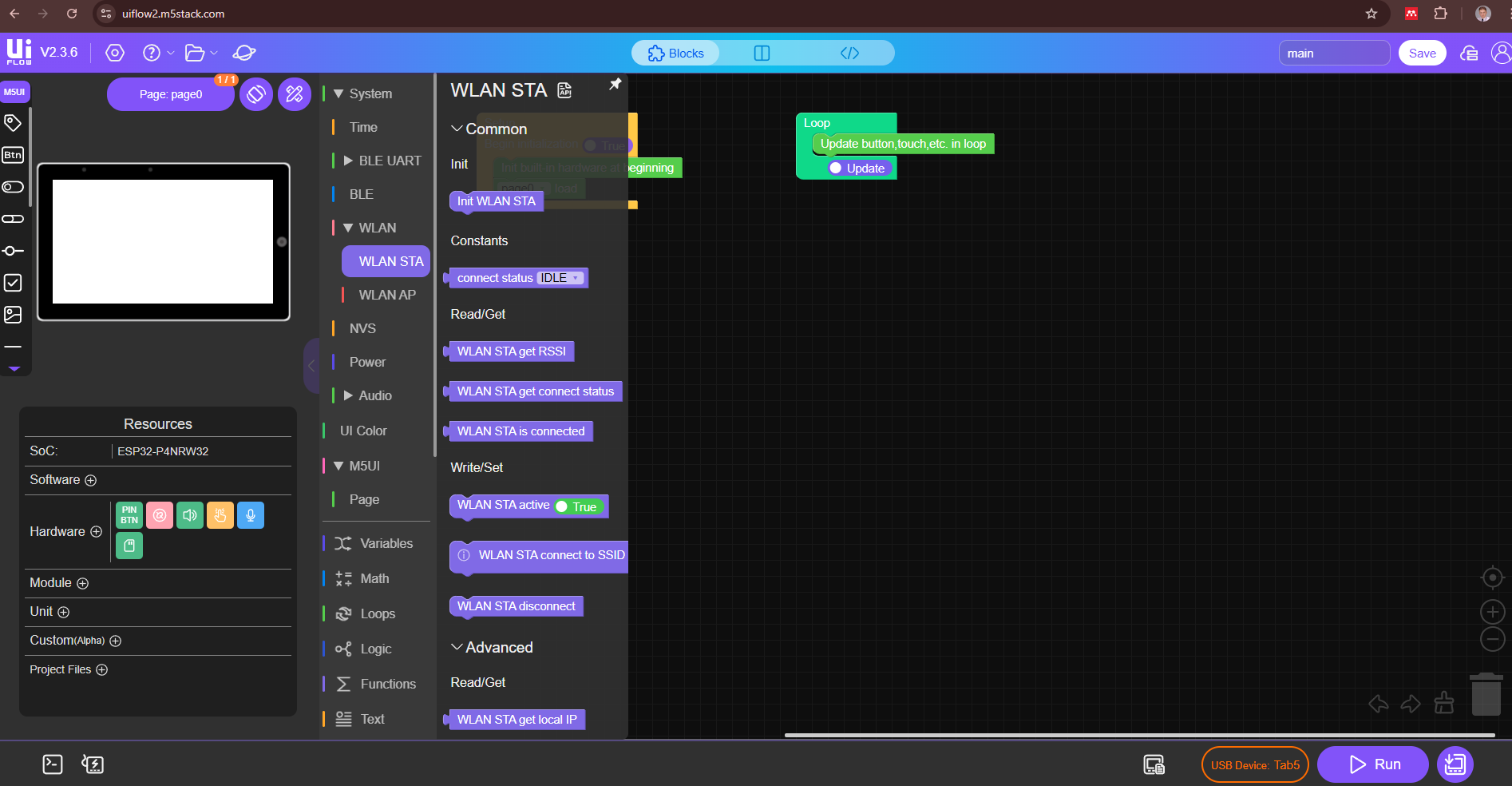The height and width of the screenshot is (786, 1512).
Task: Click the trash can icon on the canvas
Action: coord(1486,694)
